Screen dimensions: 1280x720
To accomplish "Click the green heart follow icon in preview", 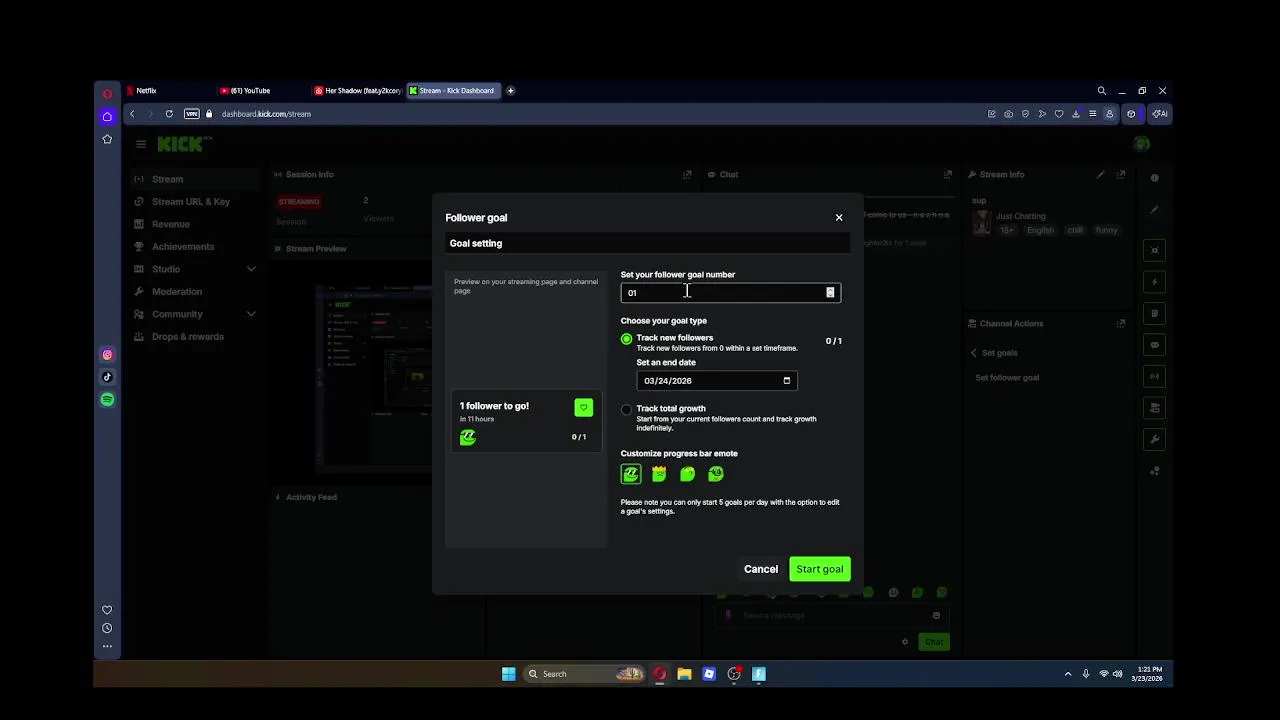I will [x=584, y=407].
